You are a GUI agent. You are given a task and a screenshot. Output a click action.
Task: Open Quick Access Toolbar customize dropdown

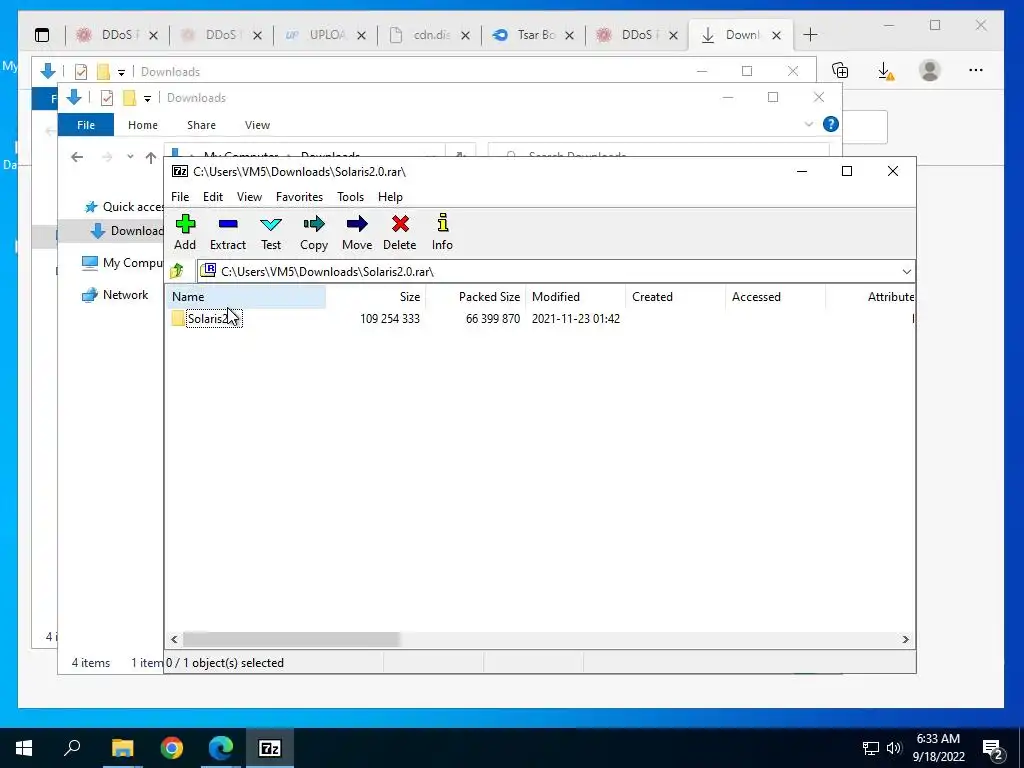point(148,98)
